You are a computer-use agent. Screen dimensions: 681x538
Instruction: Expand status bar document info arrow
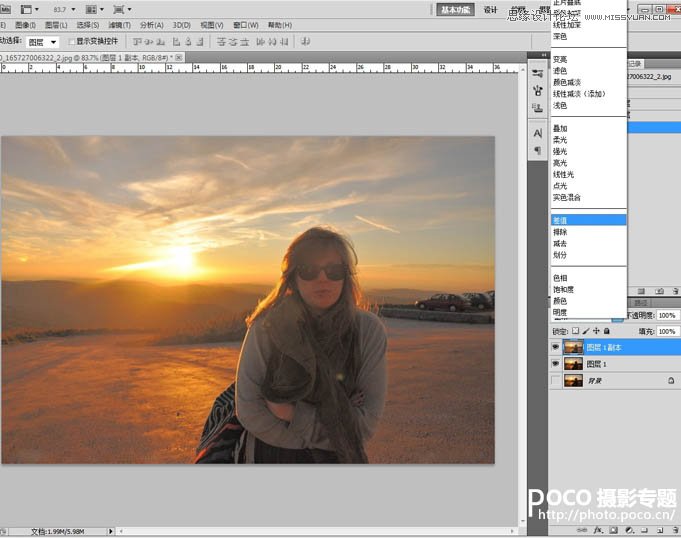(110, 531)
